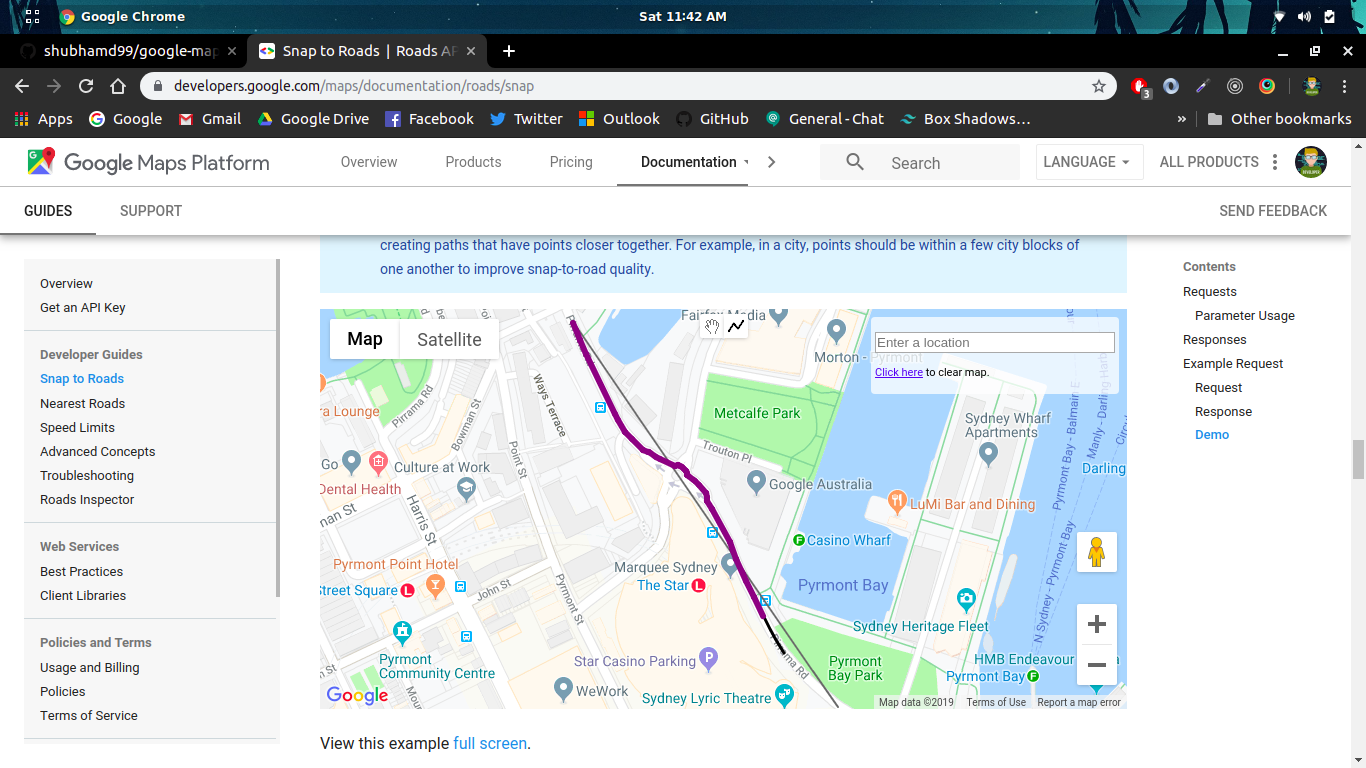Open the Other bookmarks folder
The height and width of the screenshot is (768, 1366).
(x=1279, y=119)
